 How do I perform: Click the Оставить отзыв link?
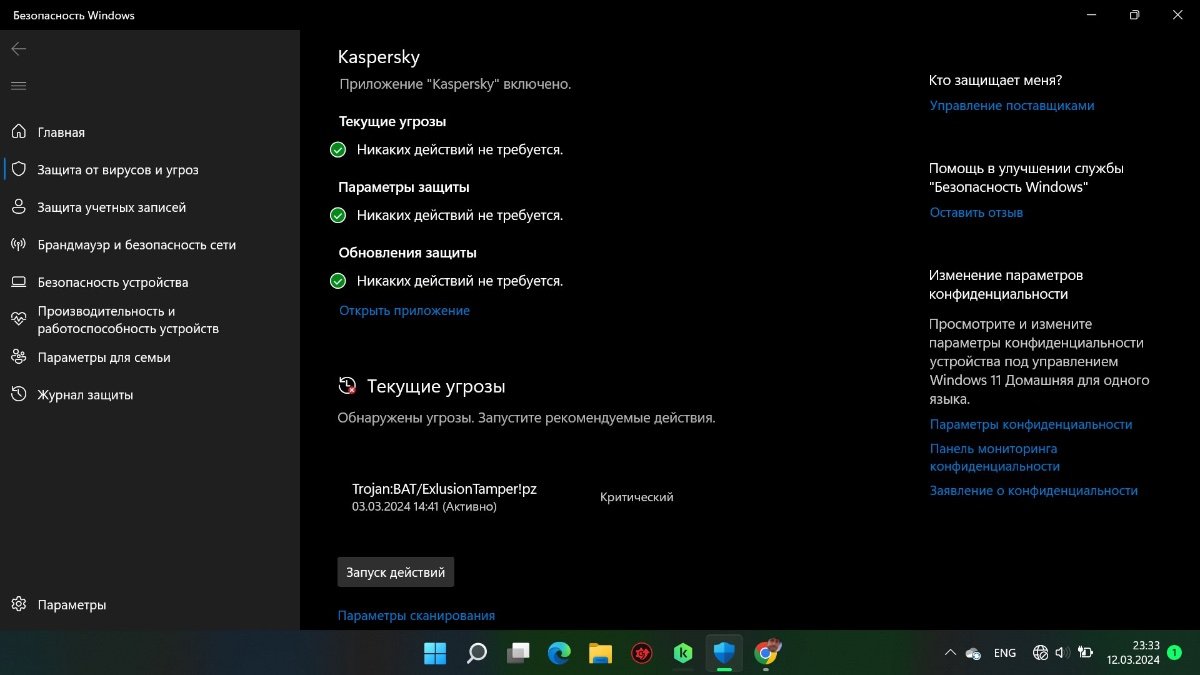tap(976, 213)
